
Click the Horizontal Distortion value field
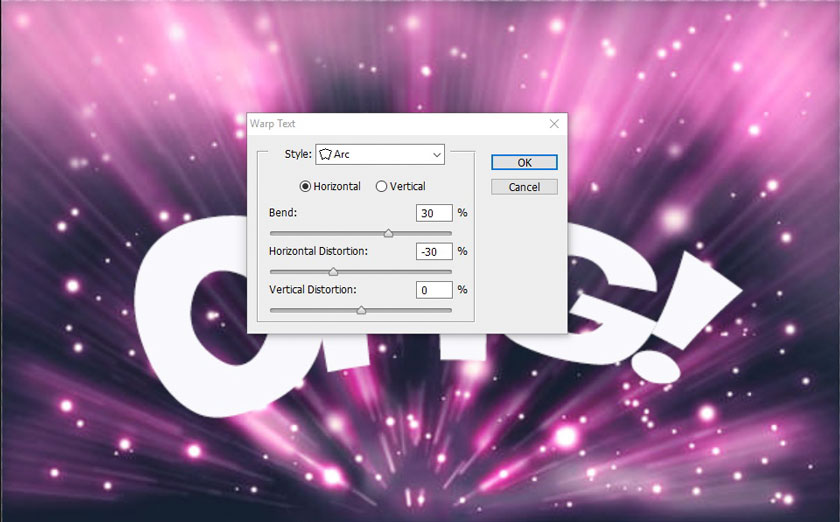434,251
